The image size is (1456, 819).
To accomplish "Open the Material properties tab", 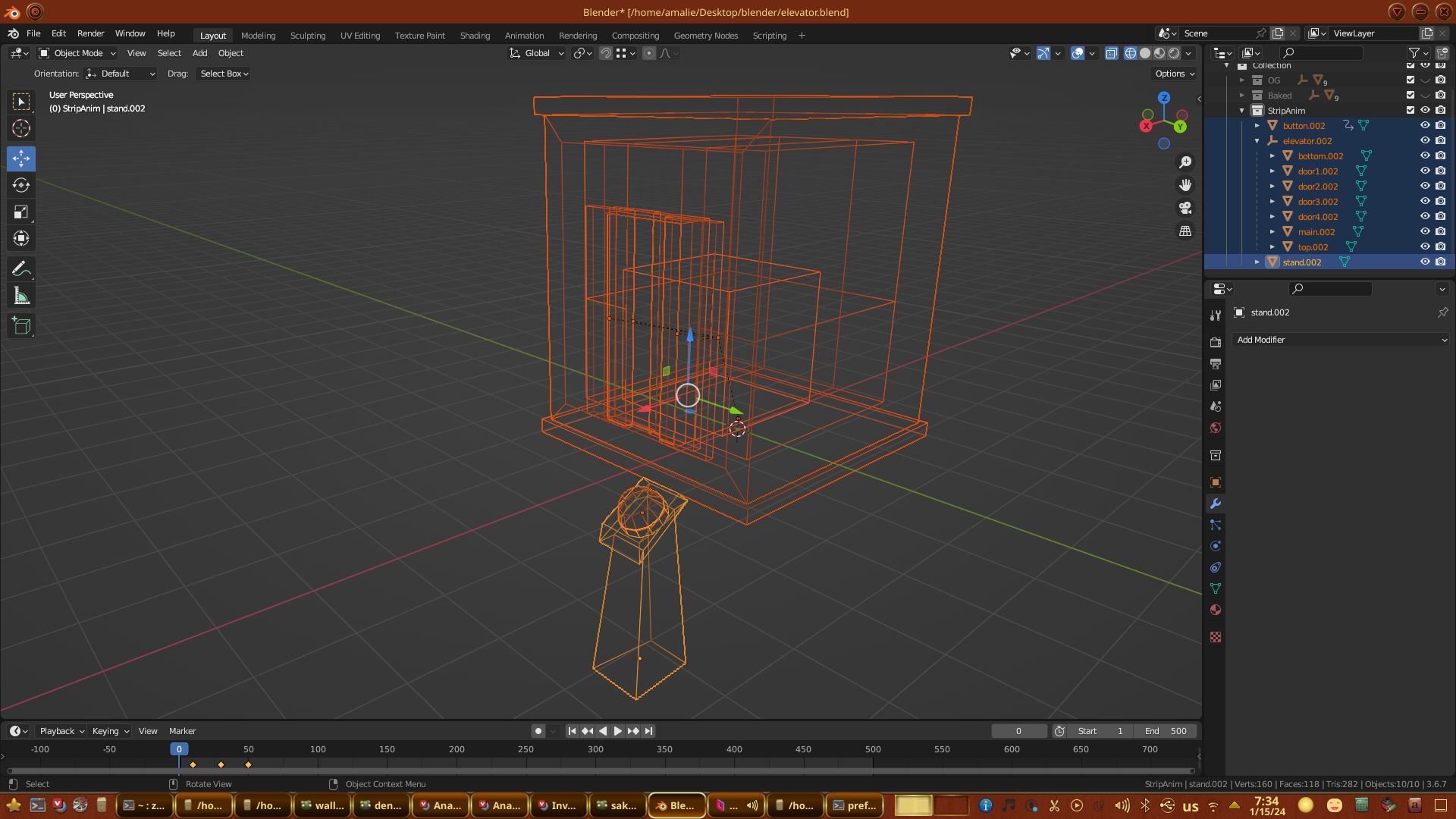I will pos(1216,610).
